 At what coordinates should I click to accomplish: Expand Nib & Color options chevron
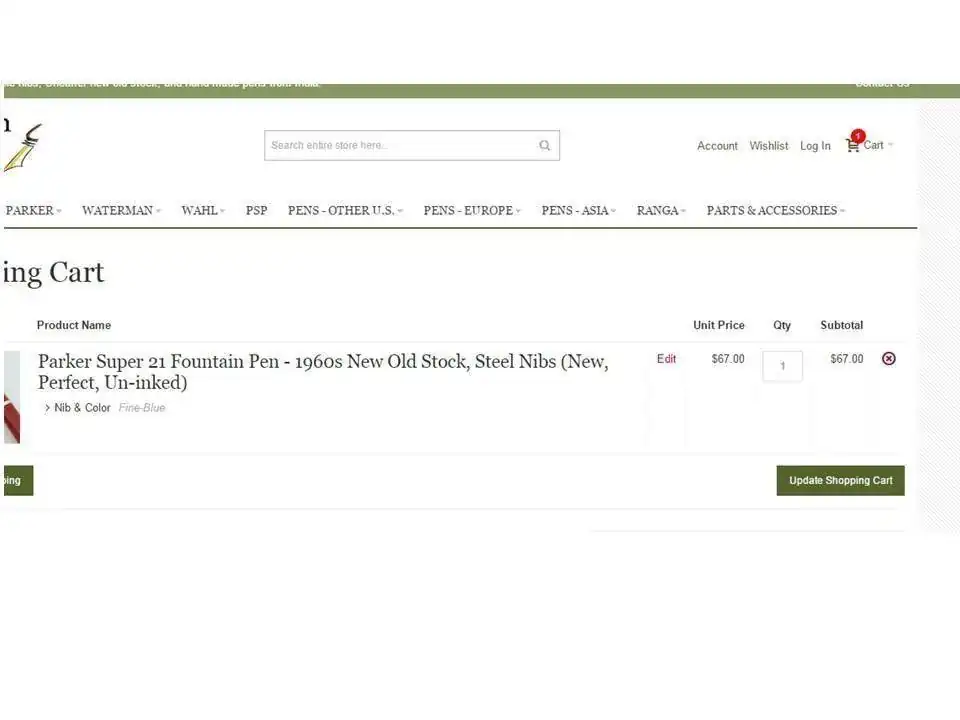[47, 408]
